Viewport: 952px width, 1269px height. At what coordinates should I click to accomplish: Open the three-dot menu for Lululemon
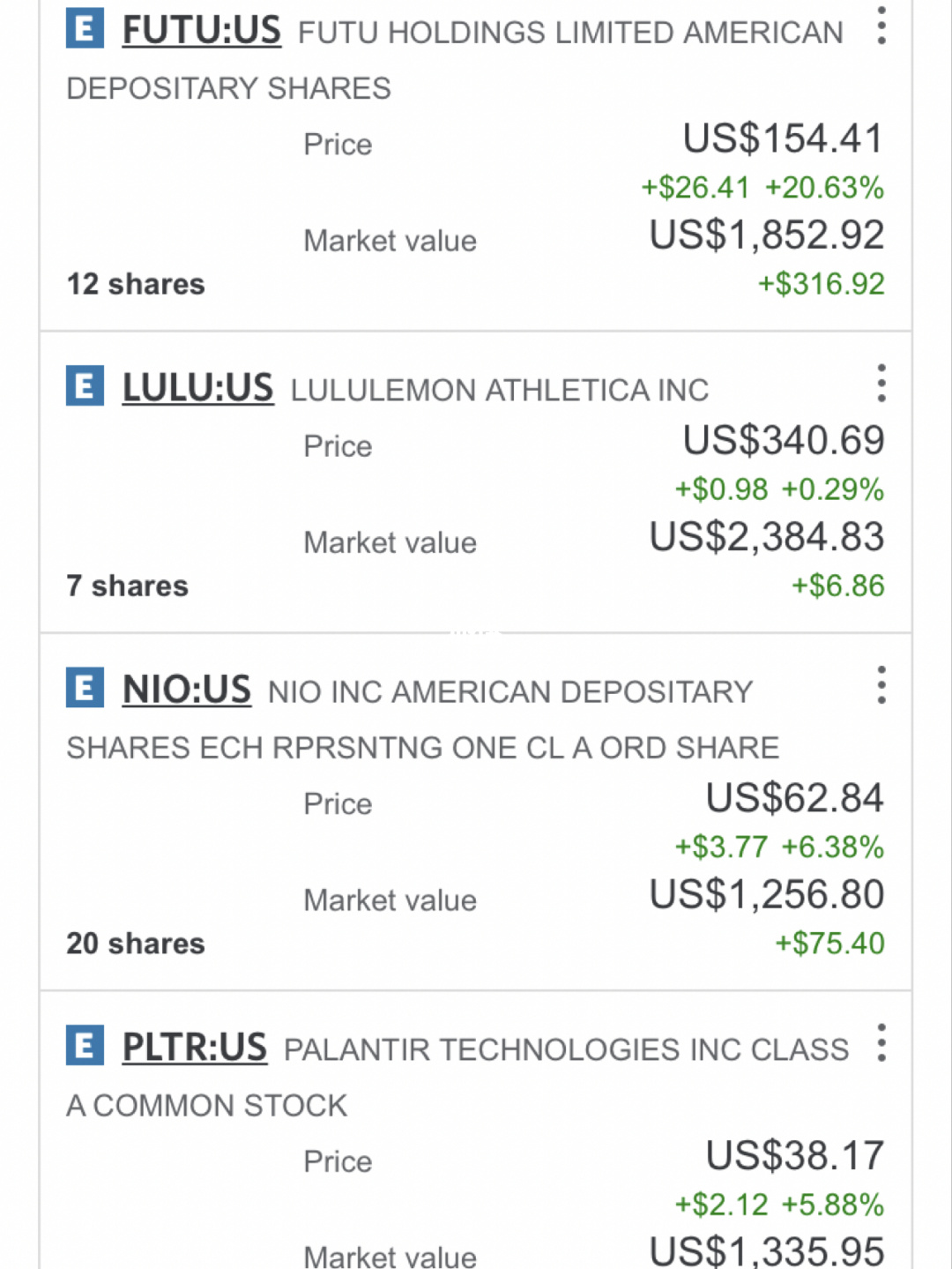[x=881, y=384]
